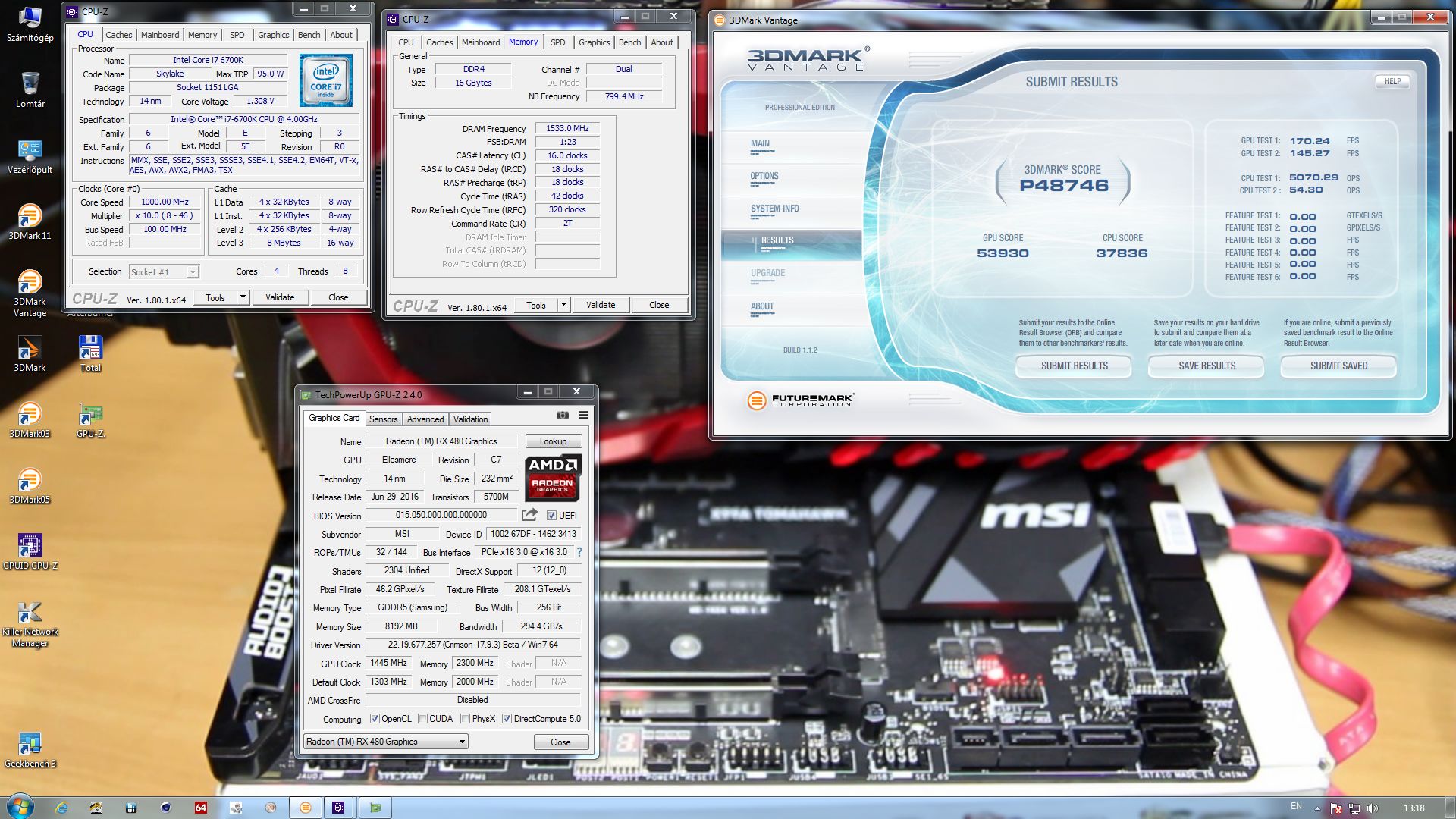Click GPU-Z screenshot camera icon
The image size is (1456, 819).
pyautogui.click(x=562, y=415)
